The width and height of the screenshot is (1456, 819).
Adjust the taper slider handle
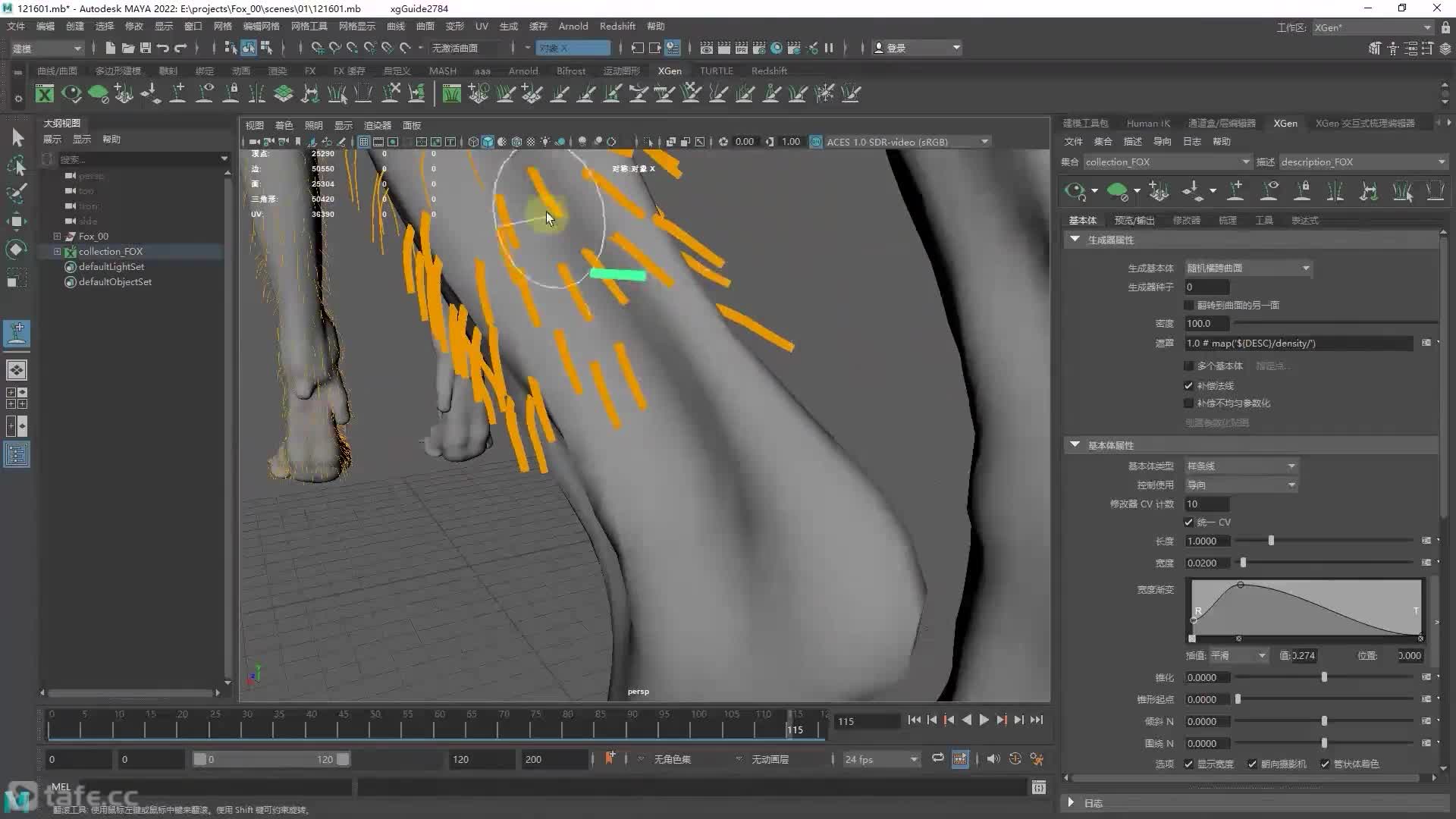(x=1324, y=677)
